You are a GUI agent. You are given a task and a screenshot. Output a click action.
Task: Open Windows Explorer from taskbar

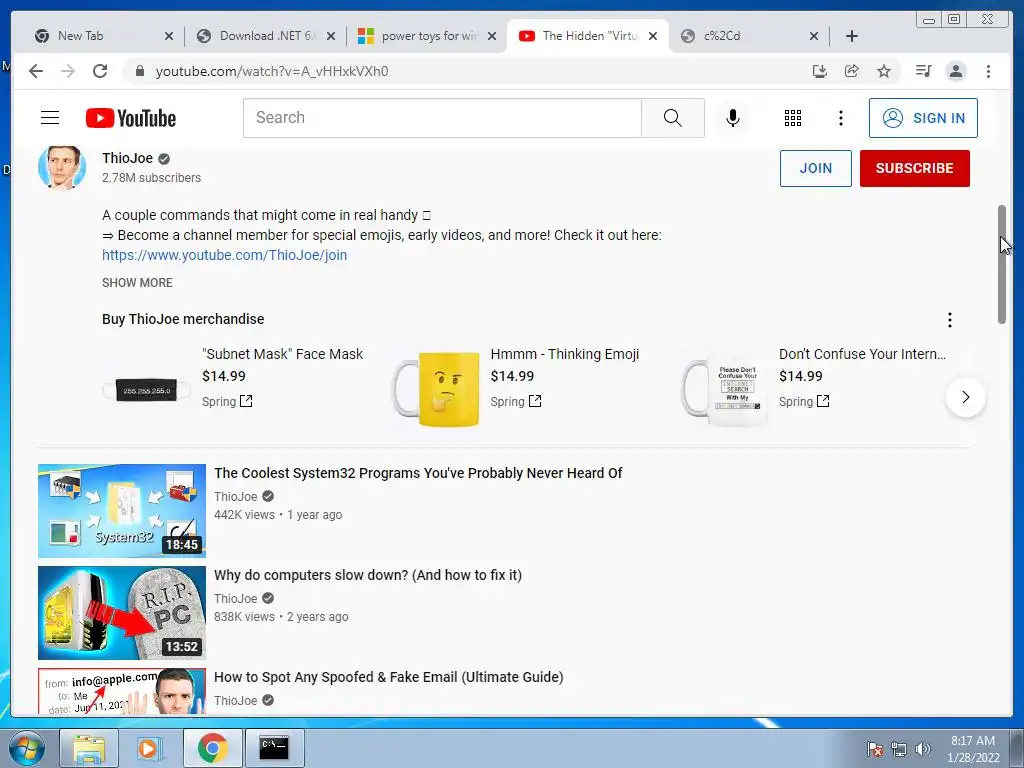point(89,748)
